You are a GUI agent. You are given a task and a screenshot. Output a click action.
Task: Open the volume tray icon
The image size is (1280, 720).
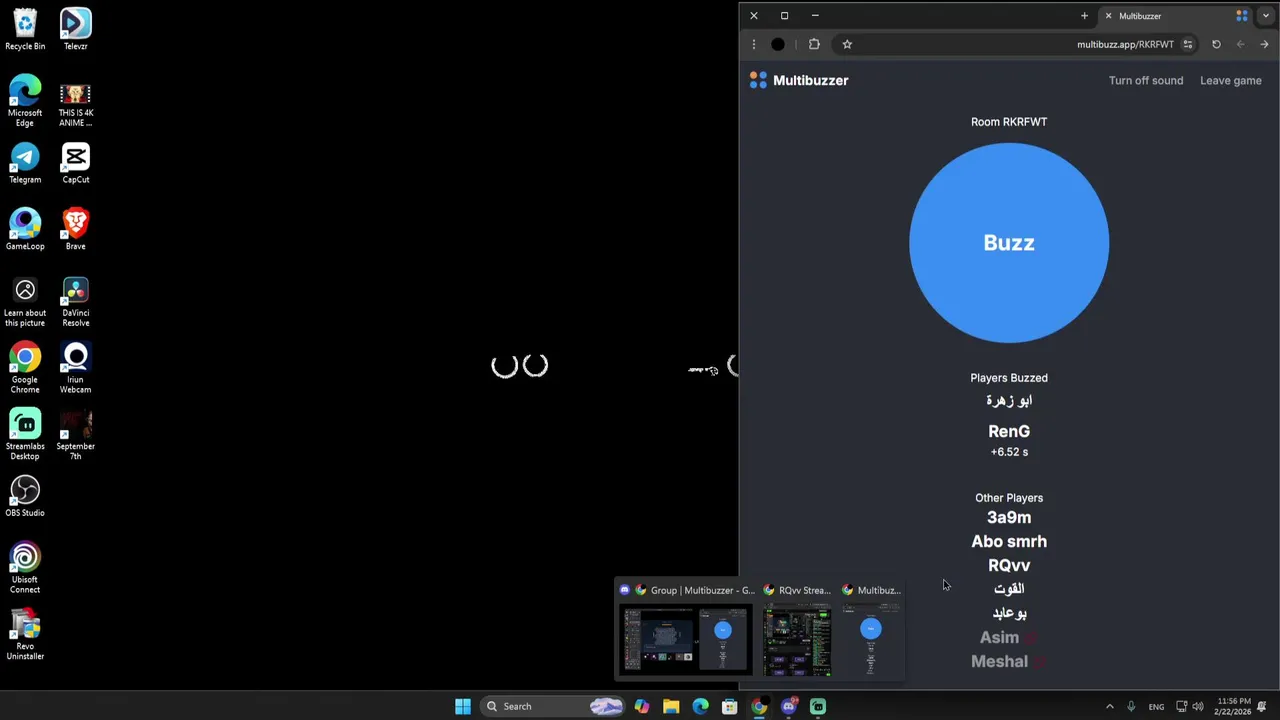(1198, 706)
